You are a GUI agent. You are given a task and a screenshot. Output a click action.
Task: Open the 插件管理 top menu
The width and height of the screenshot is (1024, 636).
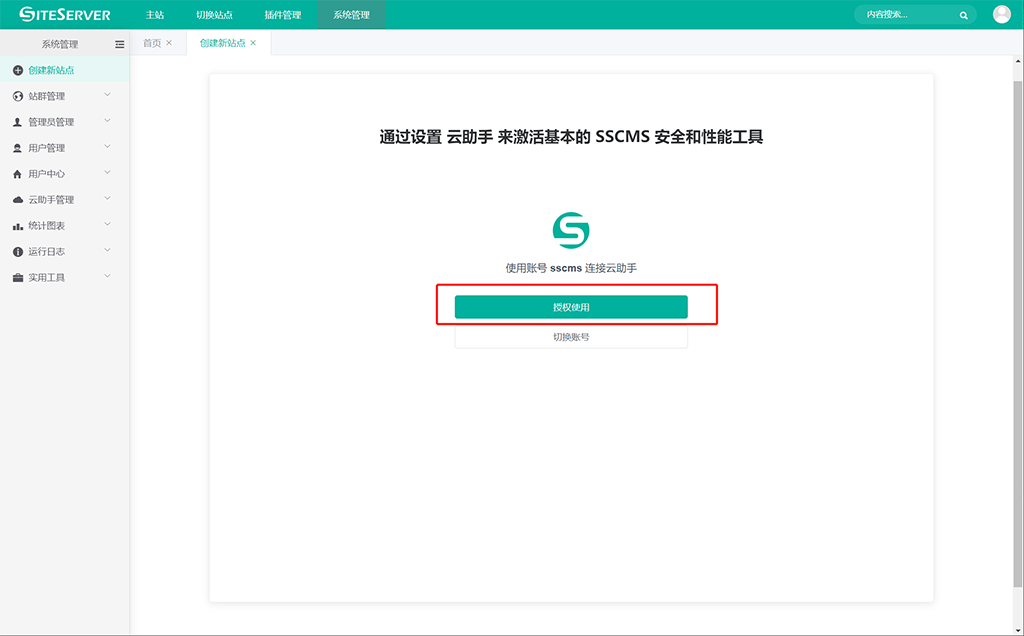coord(282,15)
